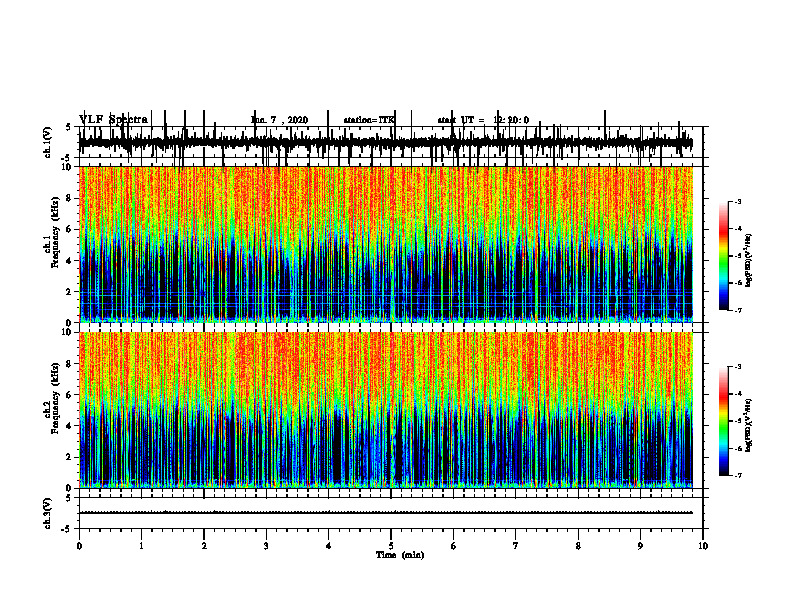Click time axis tick label "7"

point(516,546)
